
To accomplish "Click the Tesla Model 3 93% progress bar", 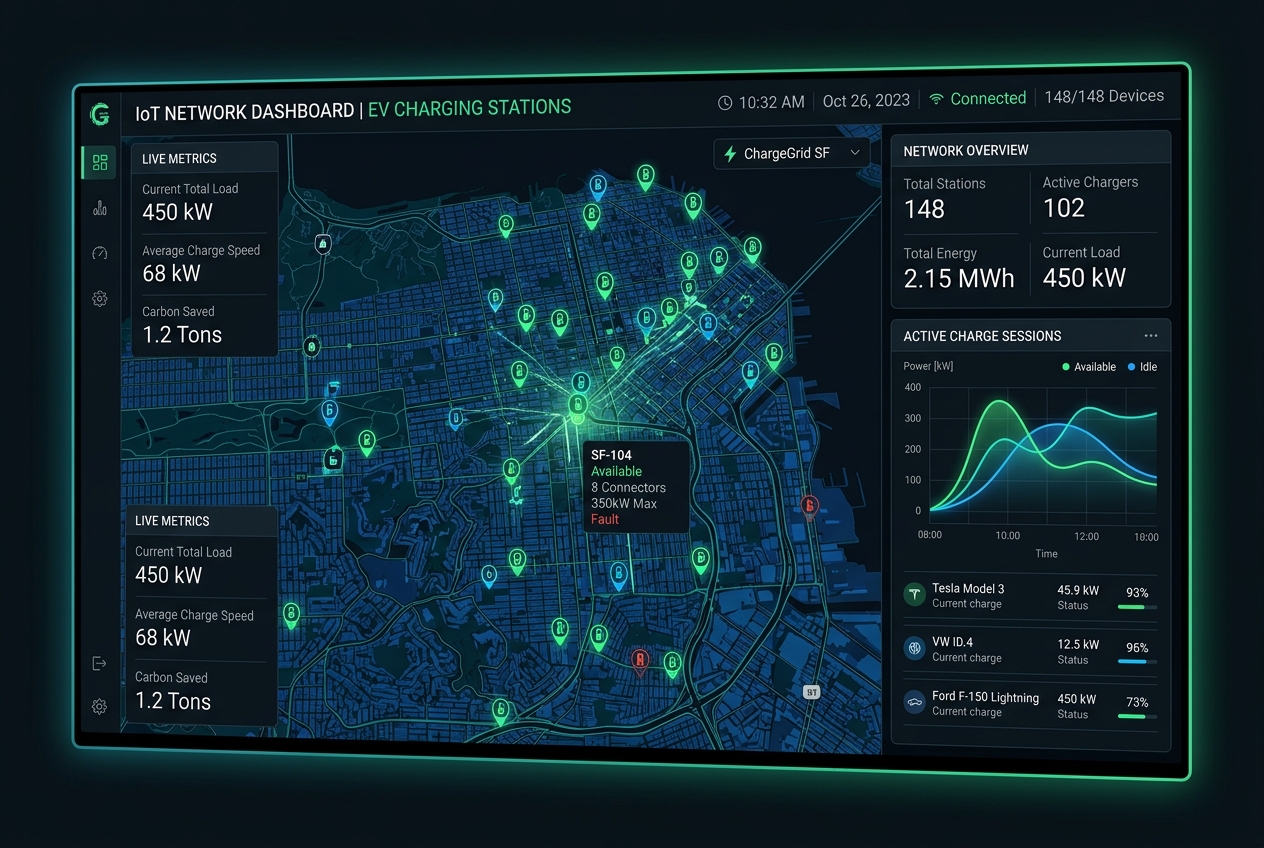I will [x=1137, y=607].
